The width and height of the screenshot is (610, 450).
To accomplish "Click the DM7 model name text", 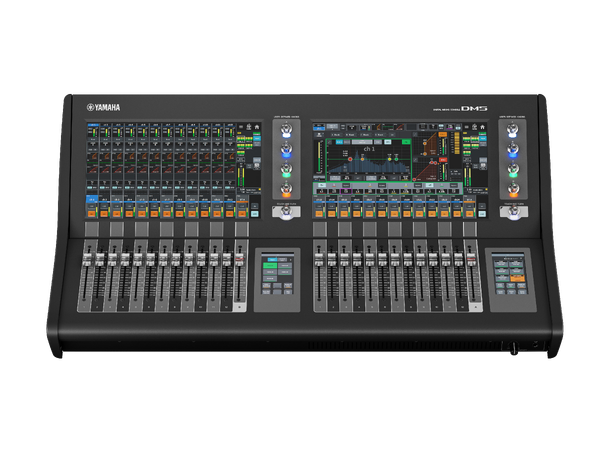I will tap(474, 108).
